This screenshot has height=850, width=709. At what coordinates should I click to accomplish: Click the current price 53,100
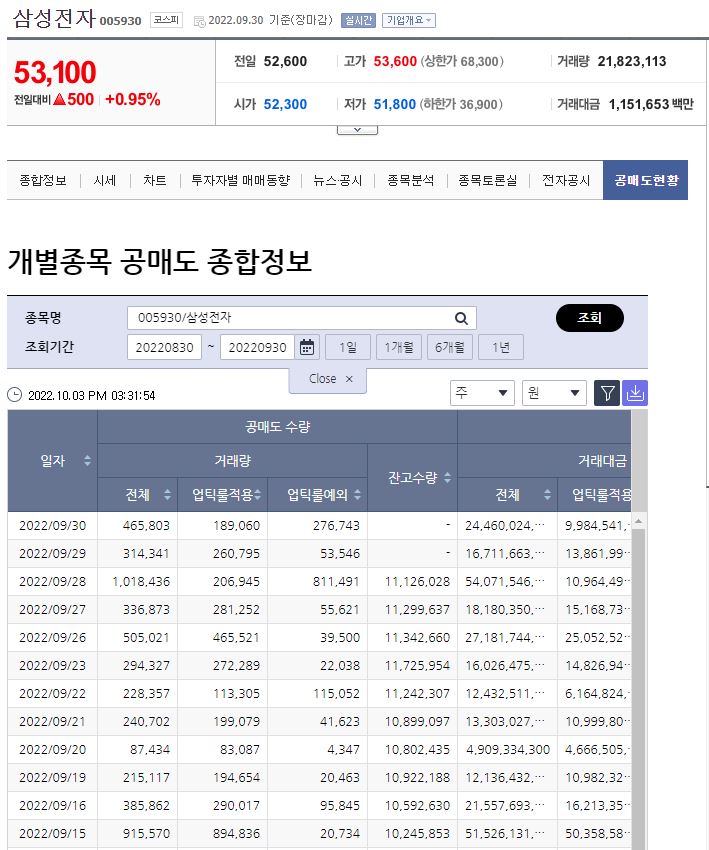click(x=55, y=73)
